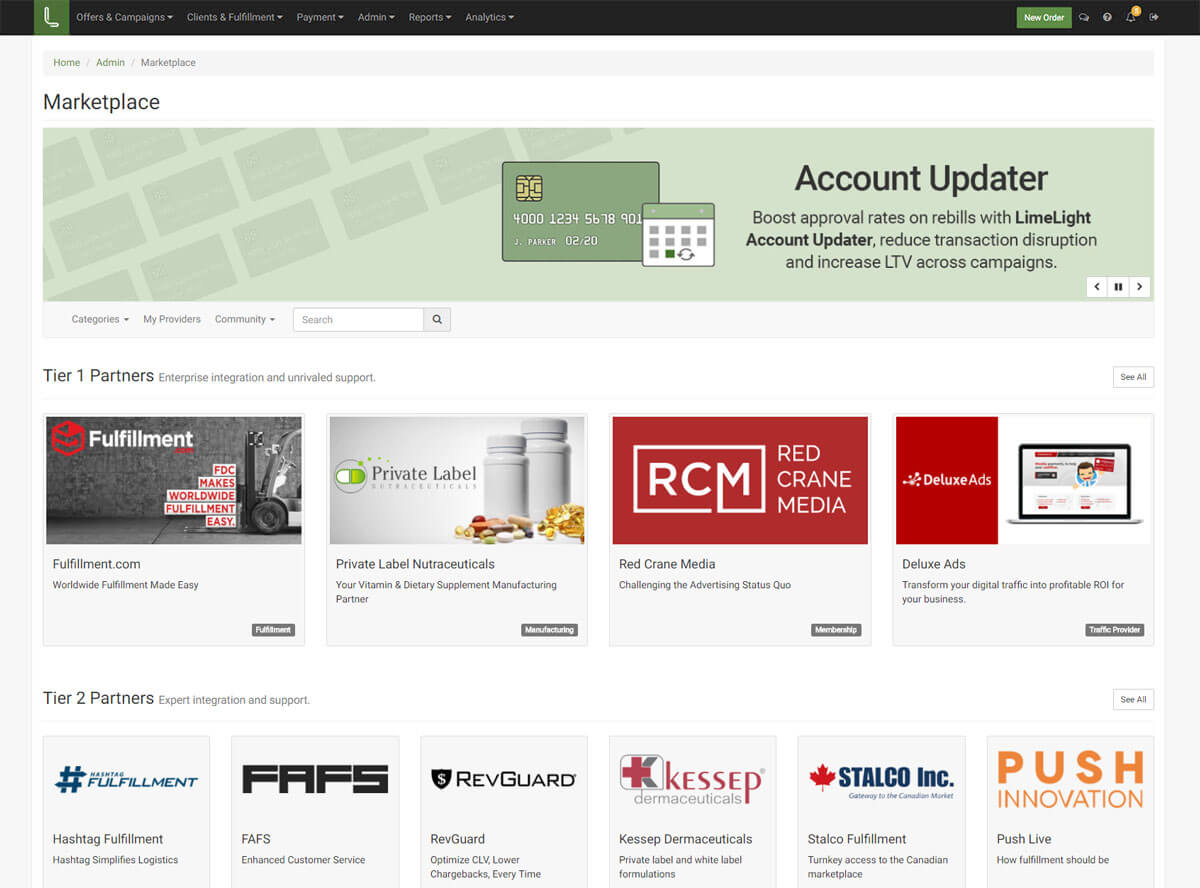Click the search magnifier button
The width and height of the screenshot is (1200, 888).
coord(437,320)
